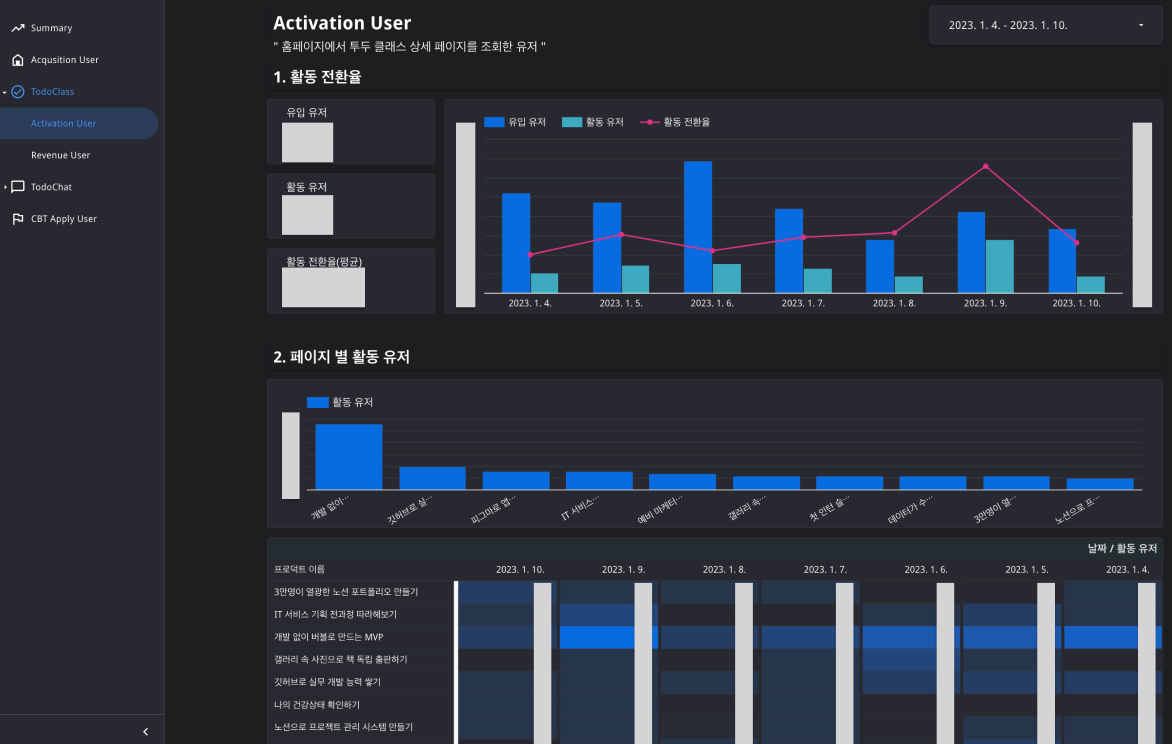Toggle the 활동 유저 legend in the page chart
Viewport: 1172px width, 744px height.
point(340,402)
